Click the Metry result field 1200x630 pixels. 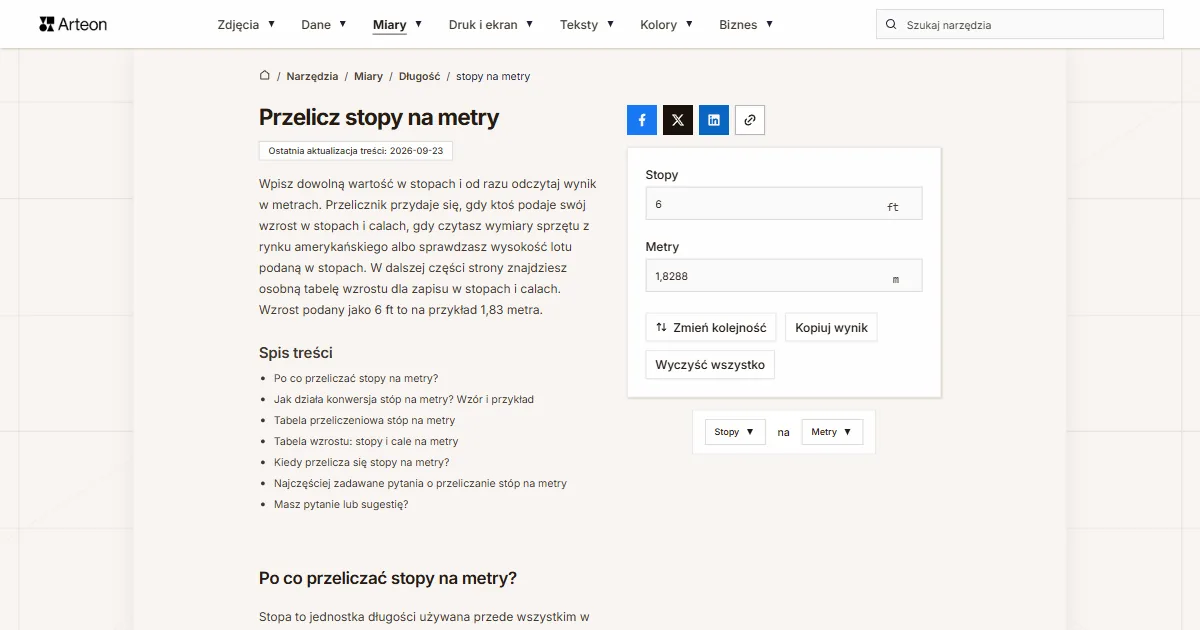click(784, 276)
